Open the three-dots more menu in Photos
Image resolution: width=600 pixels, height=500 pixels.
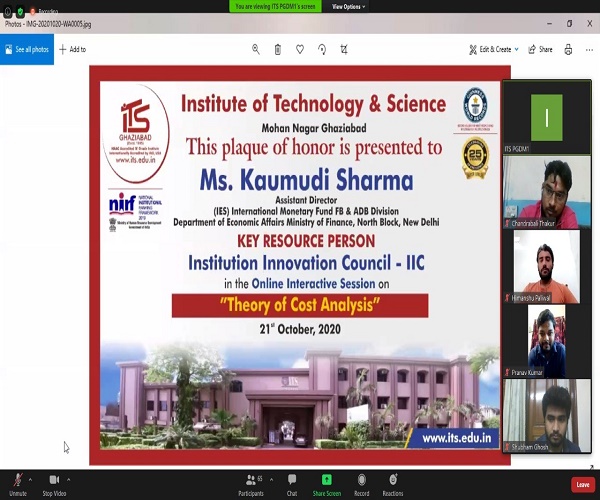click(x=589, y=50)
